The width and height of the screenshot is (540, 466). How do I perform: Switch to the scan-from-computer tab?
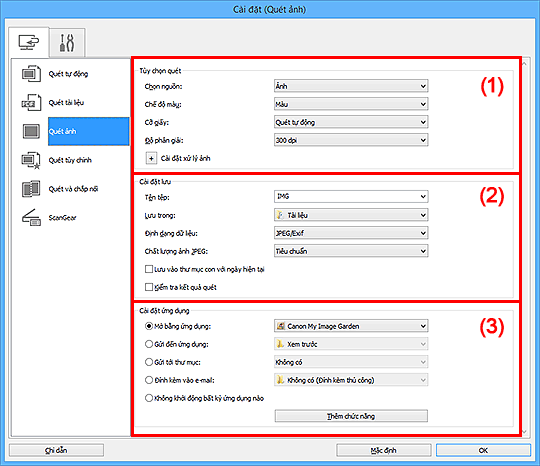click(29, 43)
